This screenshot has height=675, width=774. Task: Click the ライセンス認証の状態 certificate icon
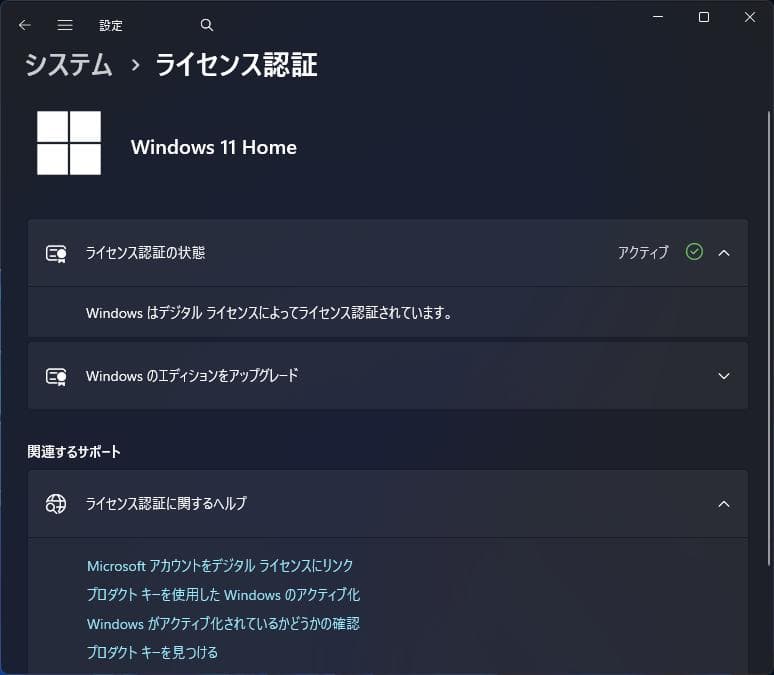tap(56, 253)
